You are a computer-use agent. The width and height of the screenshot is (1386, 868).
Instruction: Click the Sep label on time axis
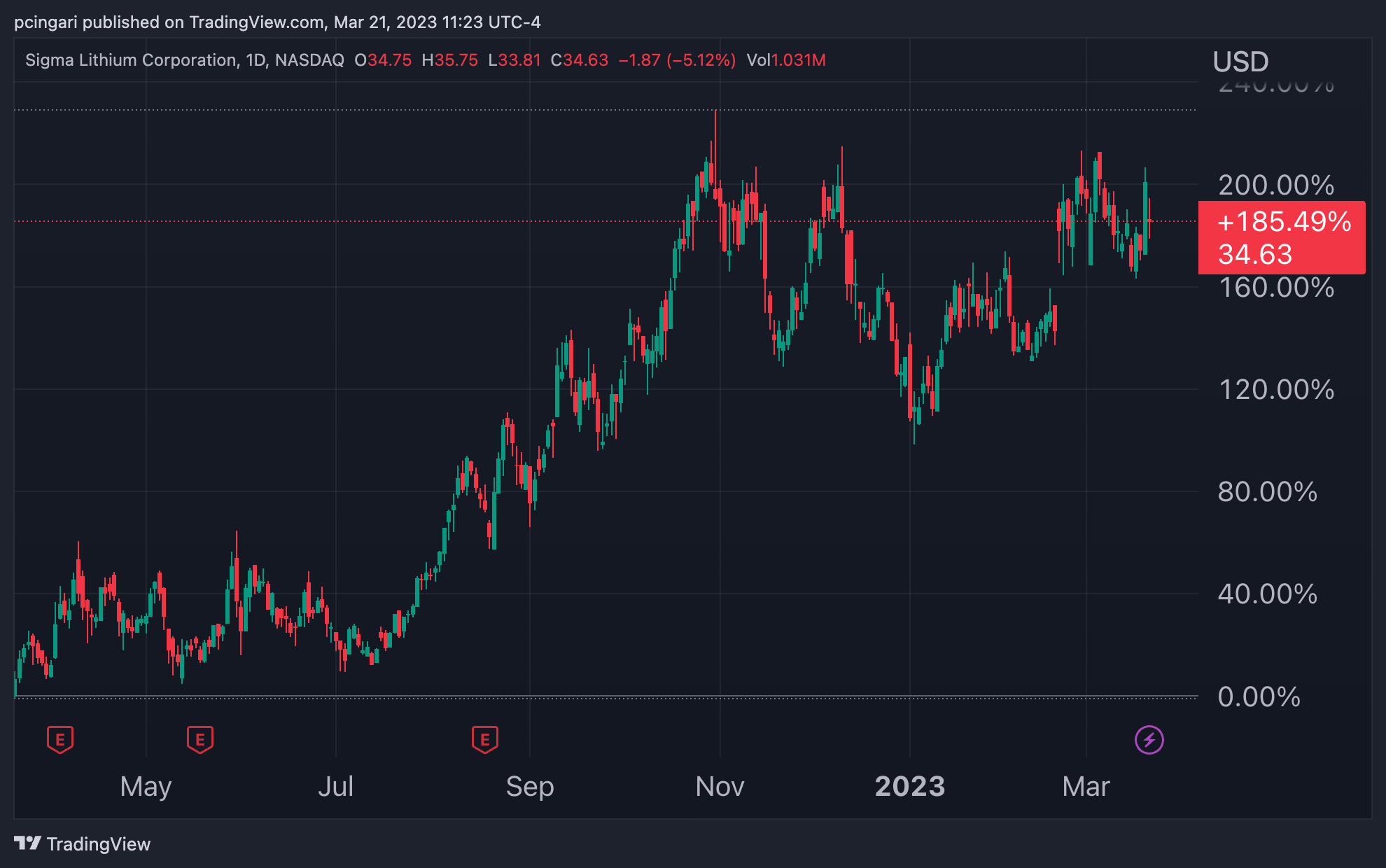tap(530, 787)
